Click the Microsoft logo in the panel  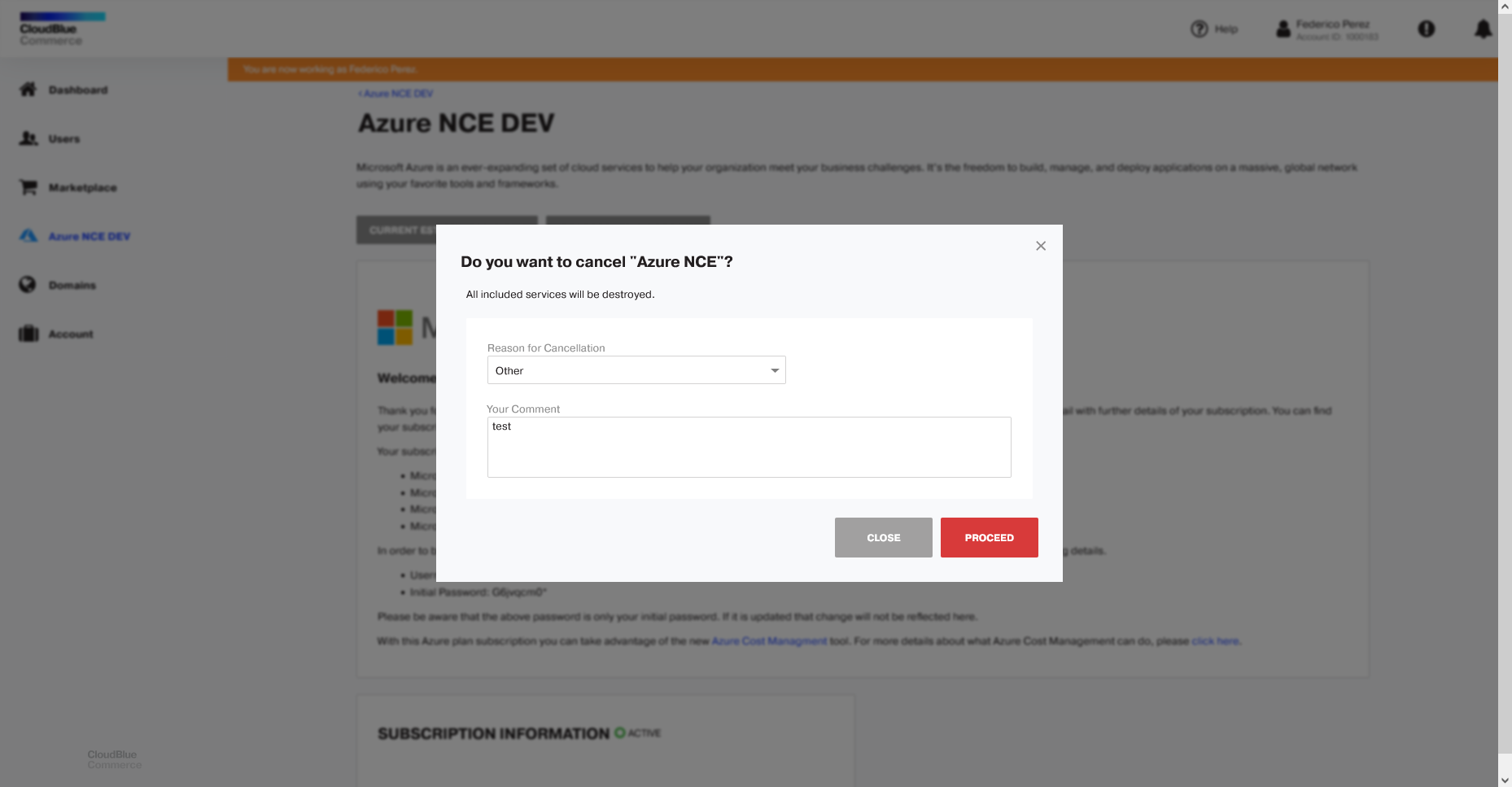395,327
